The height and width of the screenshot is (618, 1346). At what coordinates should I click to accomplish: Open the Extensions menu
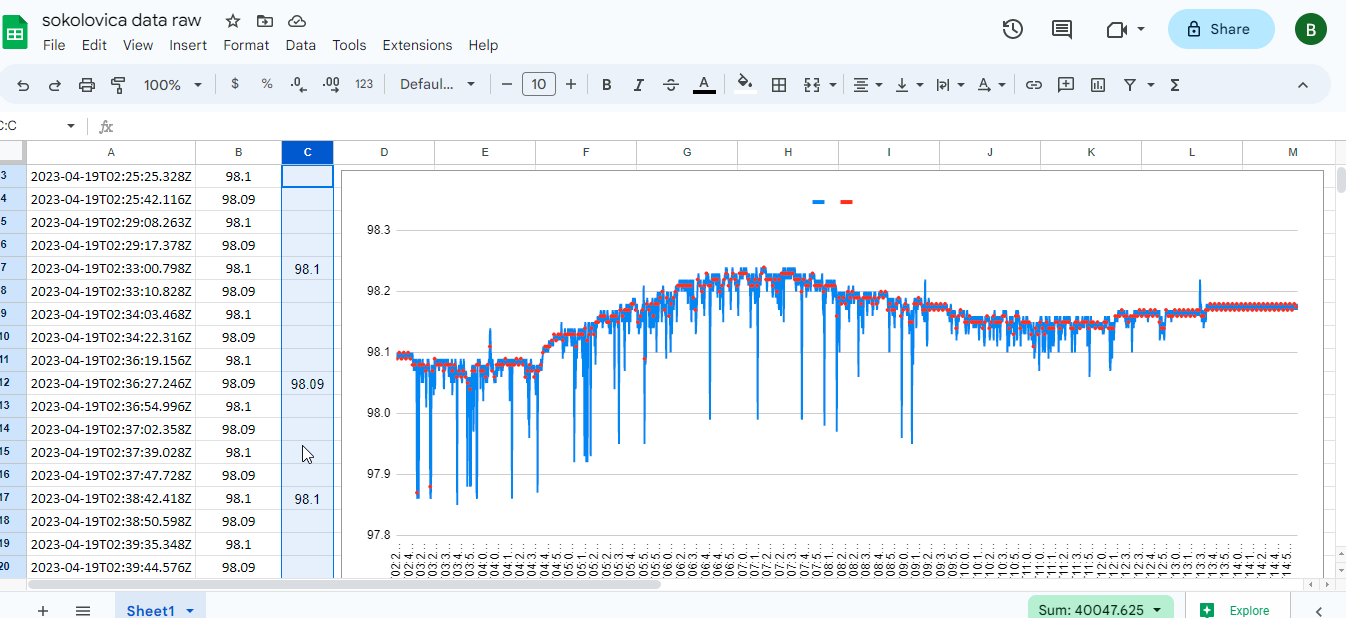click(x=417, y=45)
